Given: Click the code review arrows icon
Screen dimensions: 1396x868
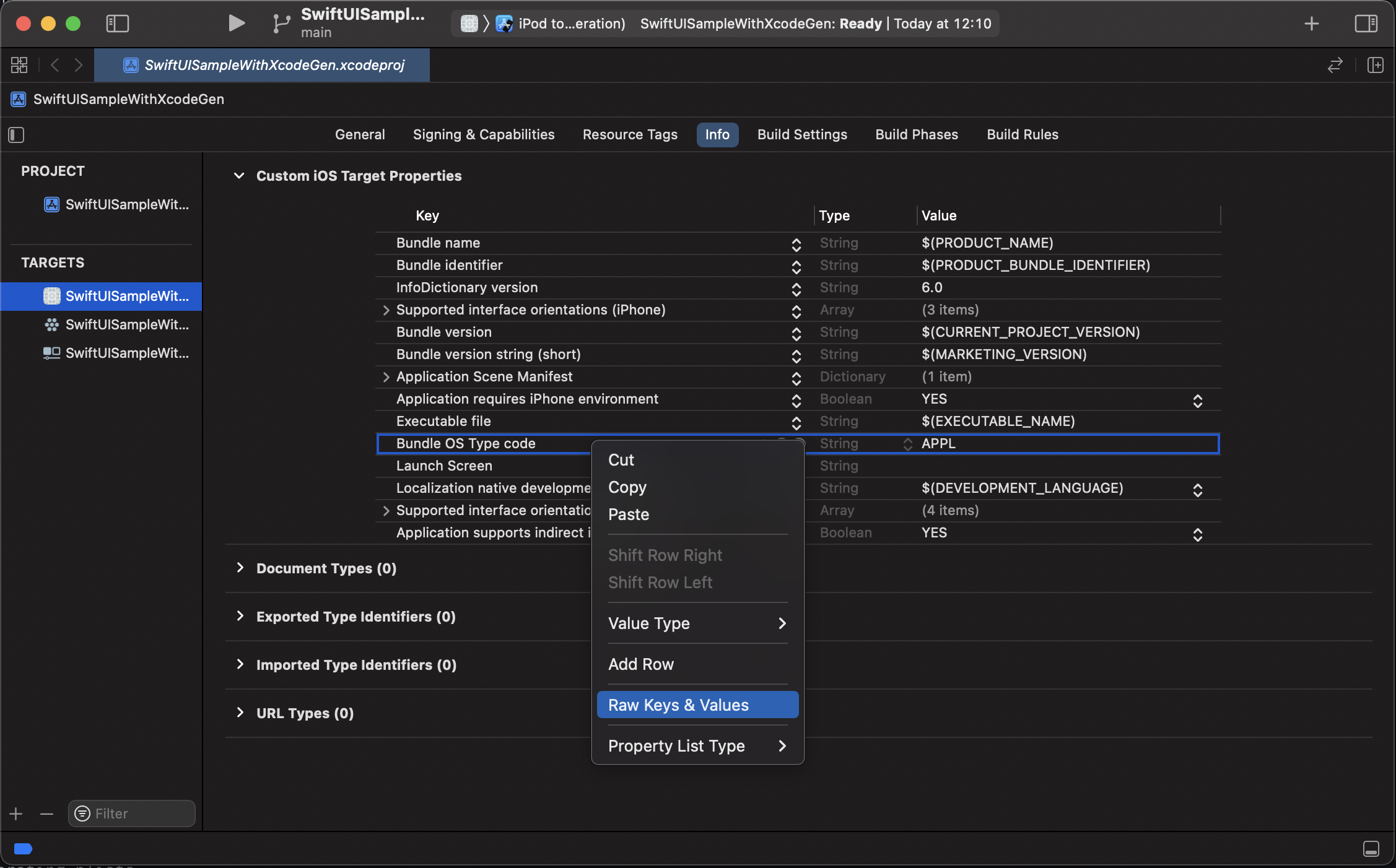Looking at the screenshot, I should [1335, 65].
